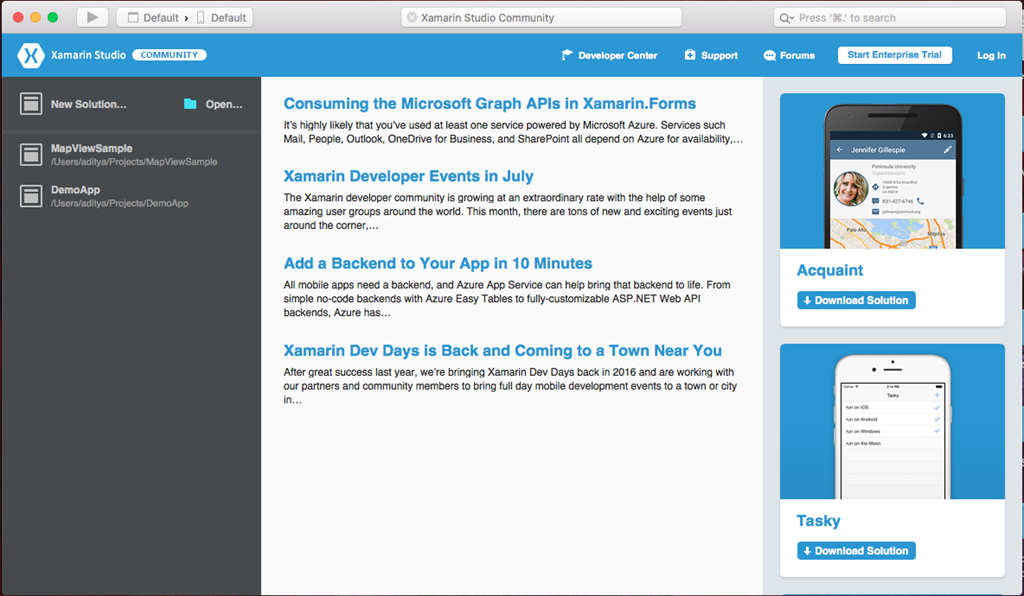
Task: Download the Tasky sample solution
Action: pos(856,551)
